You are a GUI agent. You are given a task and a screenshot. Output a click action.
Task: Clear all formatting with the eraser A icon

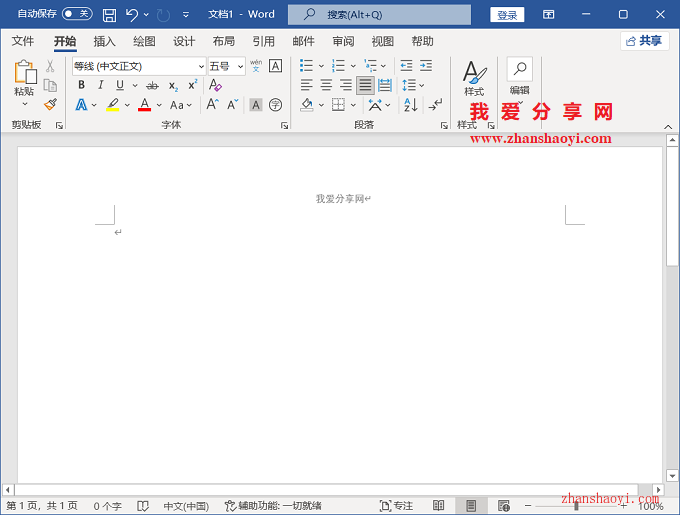215,85
